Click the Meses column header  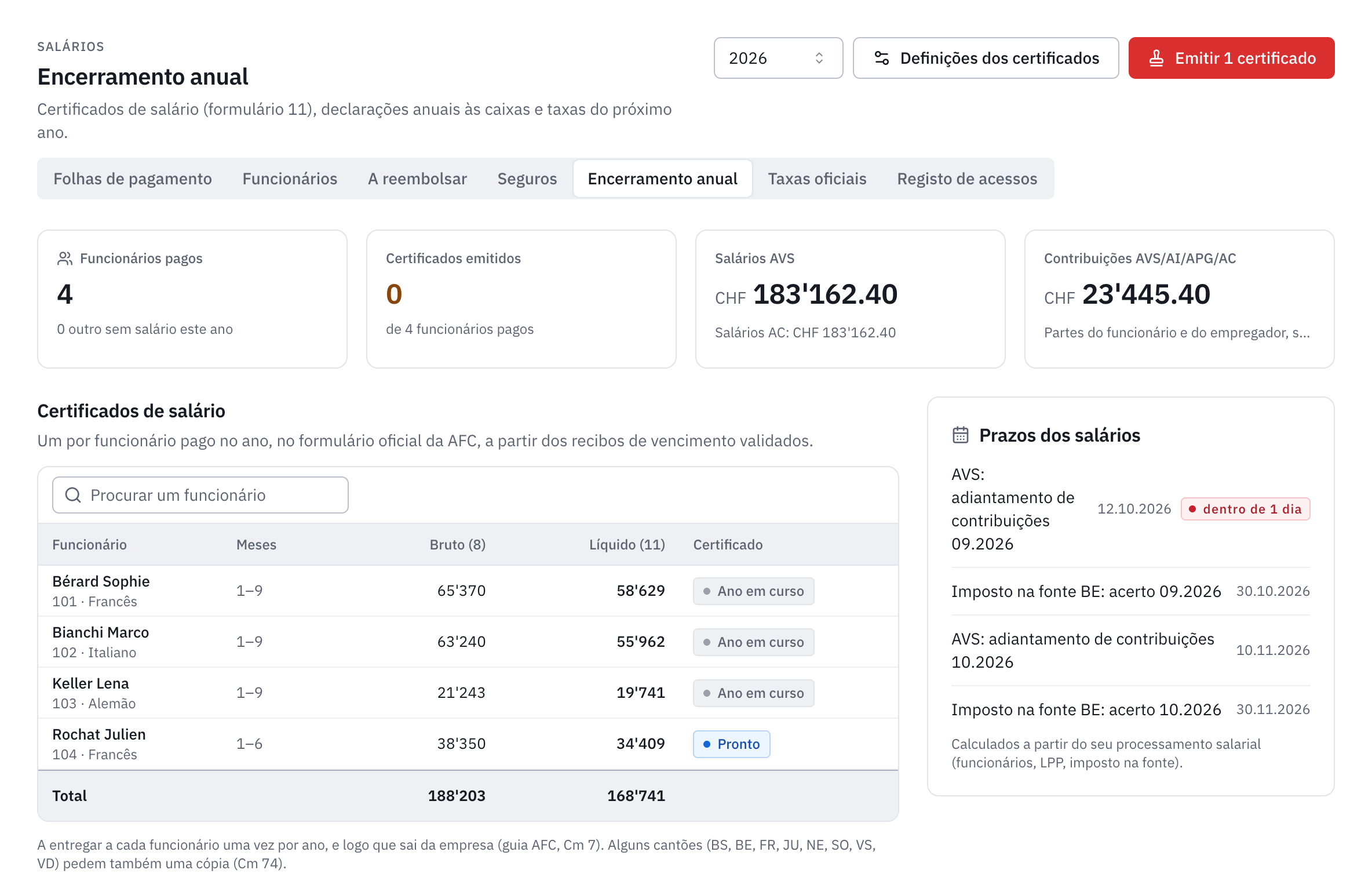pyautogui.click(x=256, y=544)
